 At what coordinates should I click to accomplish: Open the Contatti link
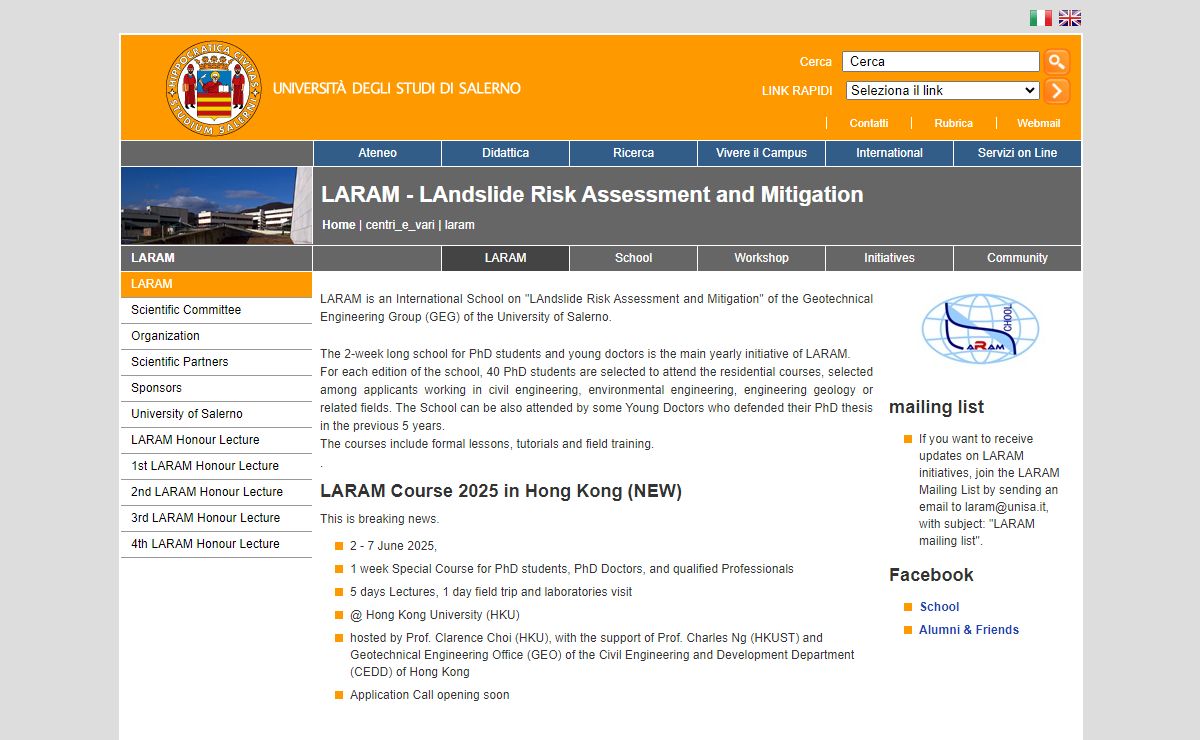coord(869,123)
